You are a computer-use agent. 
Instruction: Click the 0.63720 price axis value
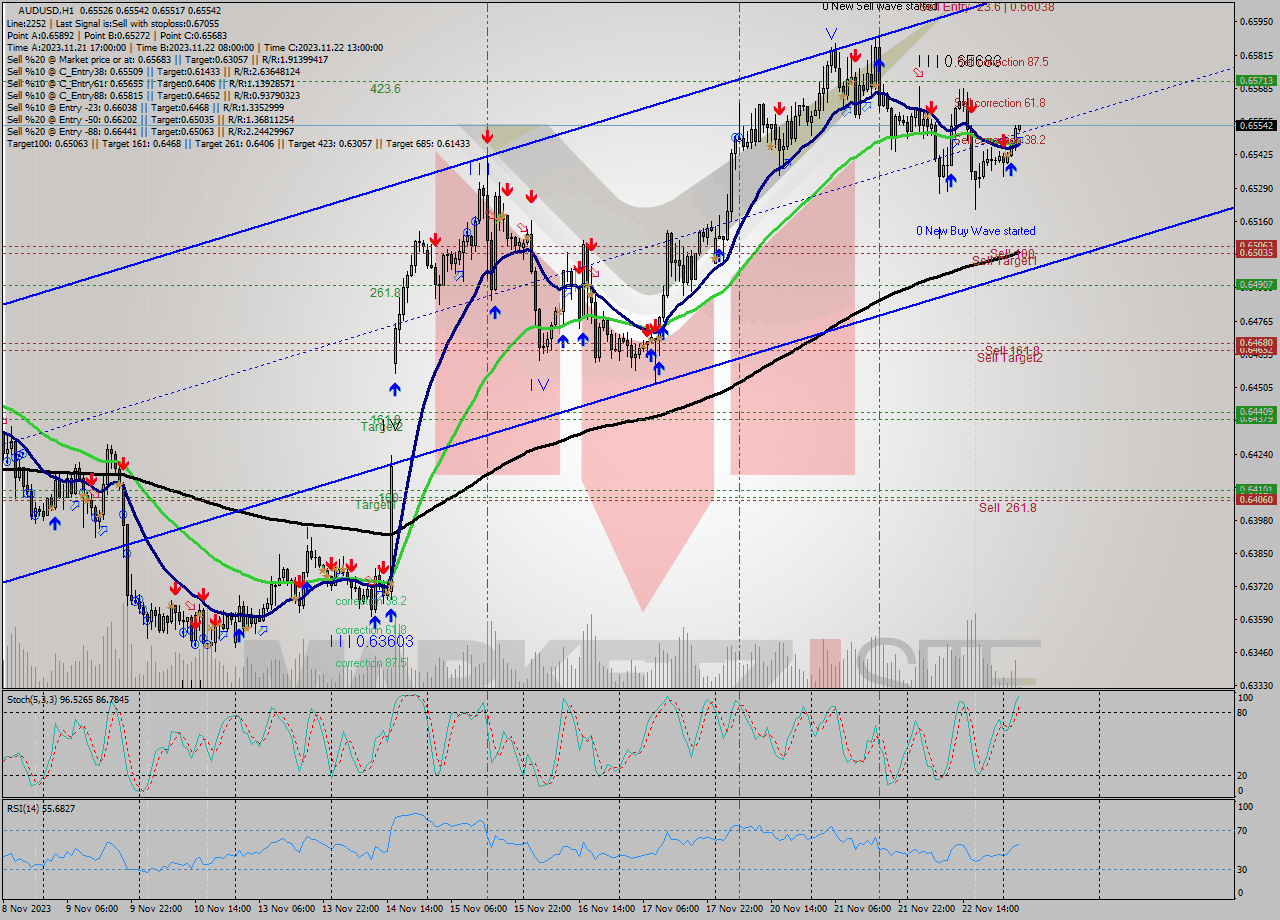(1256, 586)
